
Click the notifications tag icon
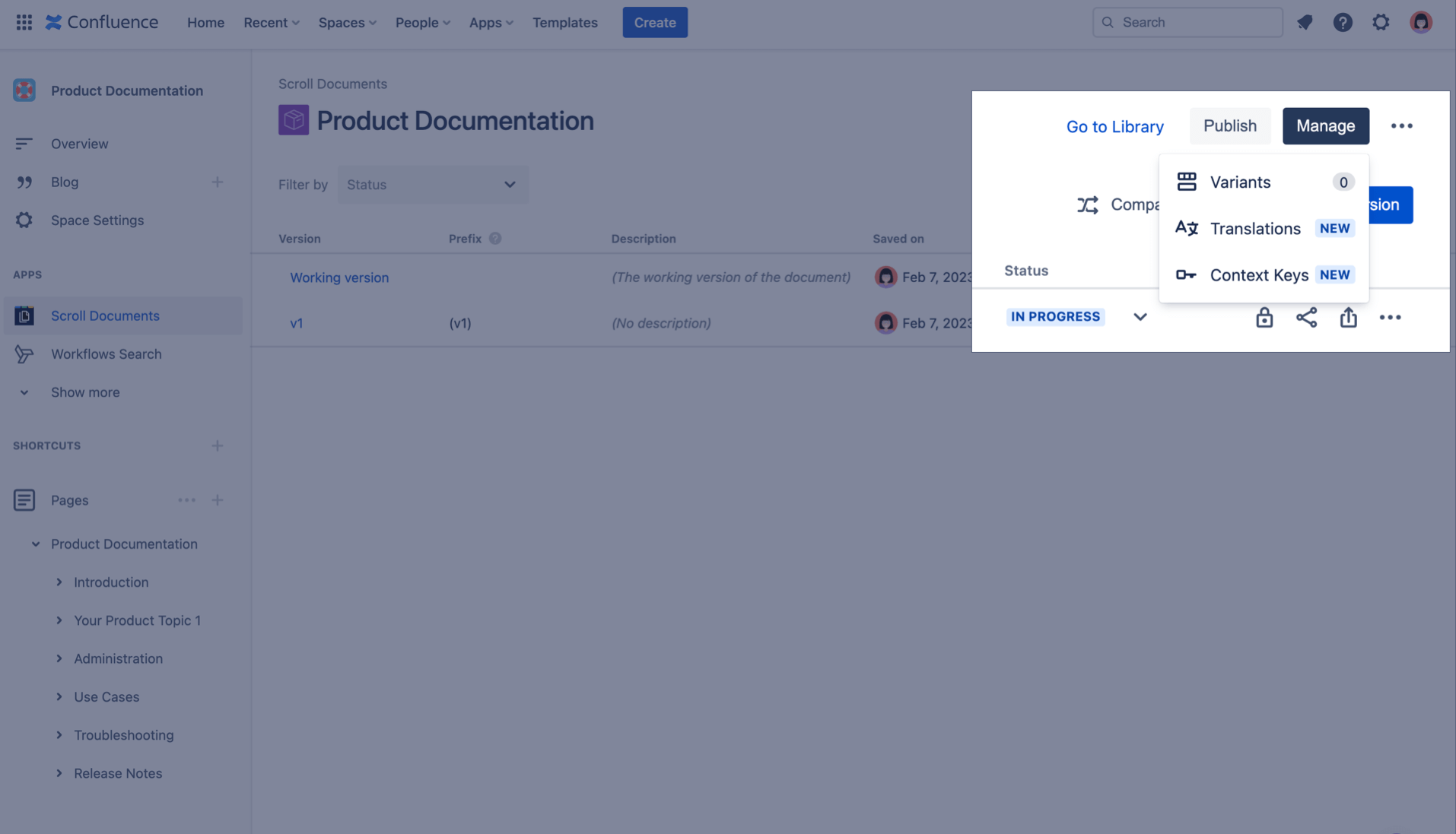click(1305, 22)
